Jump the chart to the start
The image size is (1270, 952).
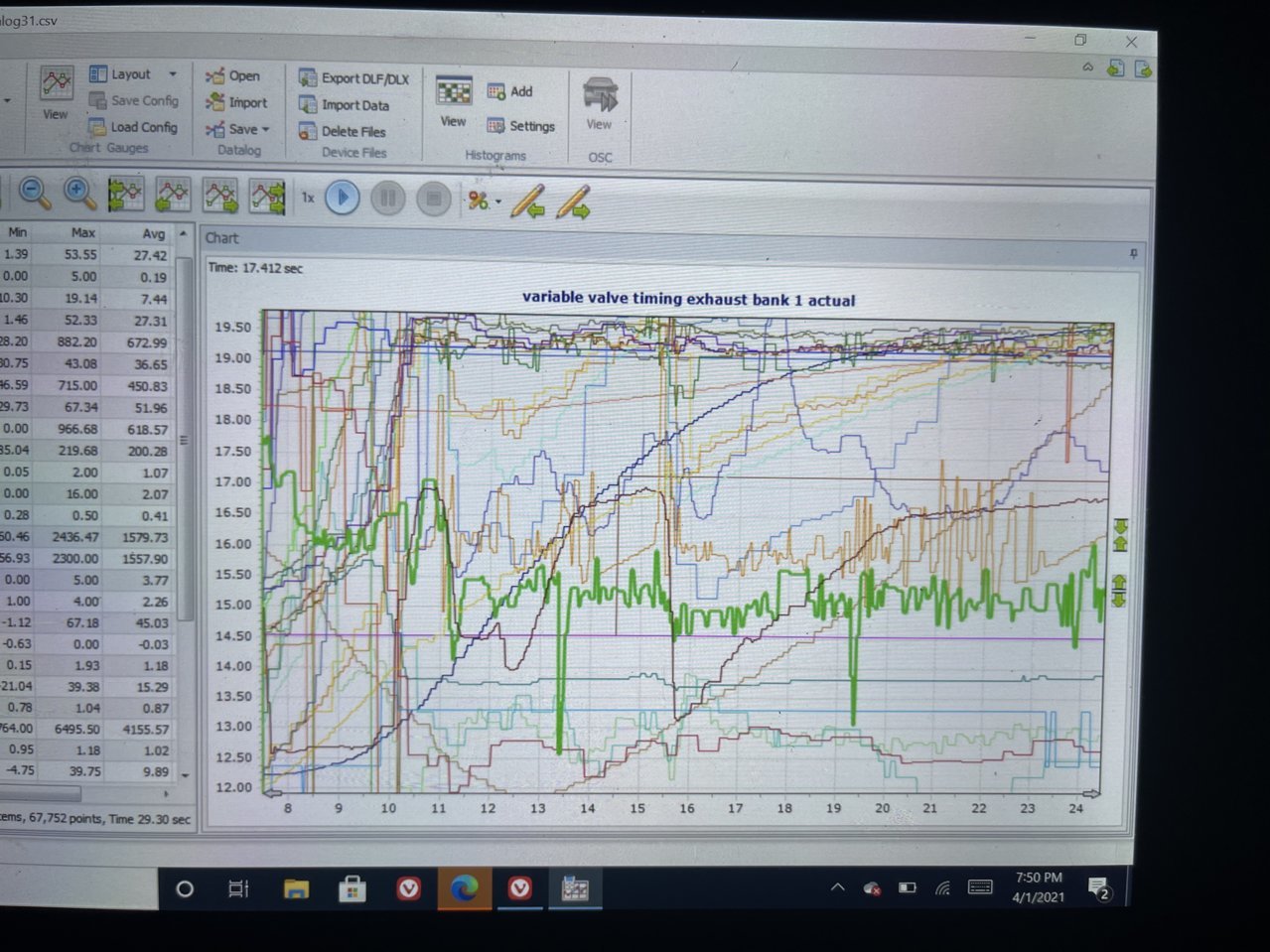[126, 195]
